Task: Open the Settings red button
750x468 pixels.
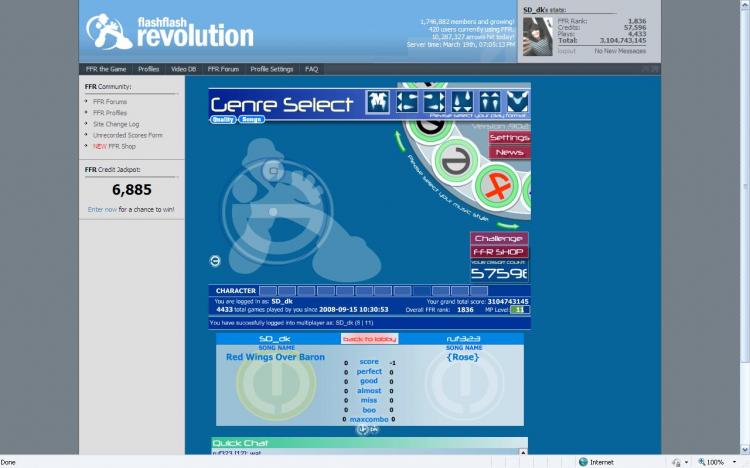Action: tap(509, 138)
